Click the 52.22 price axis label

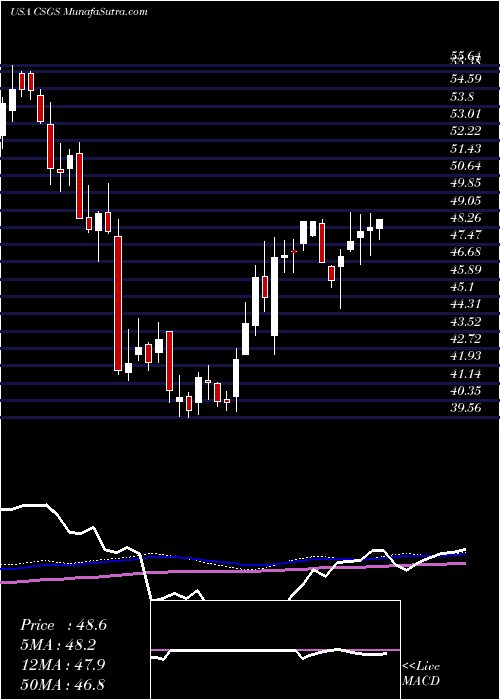click(466, 131)
